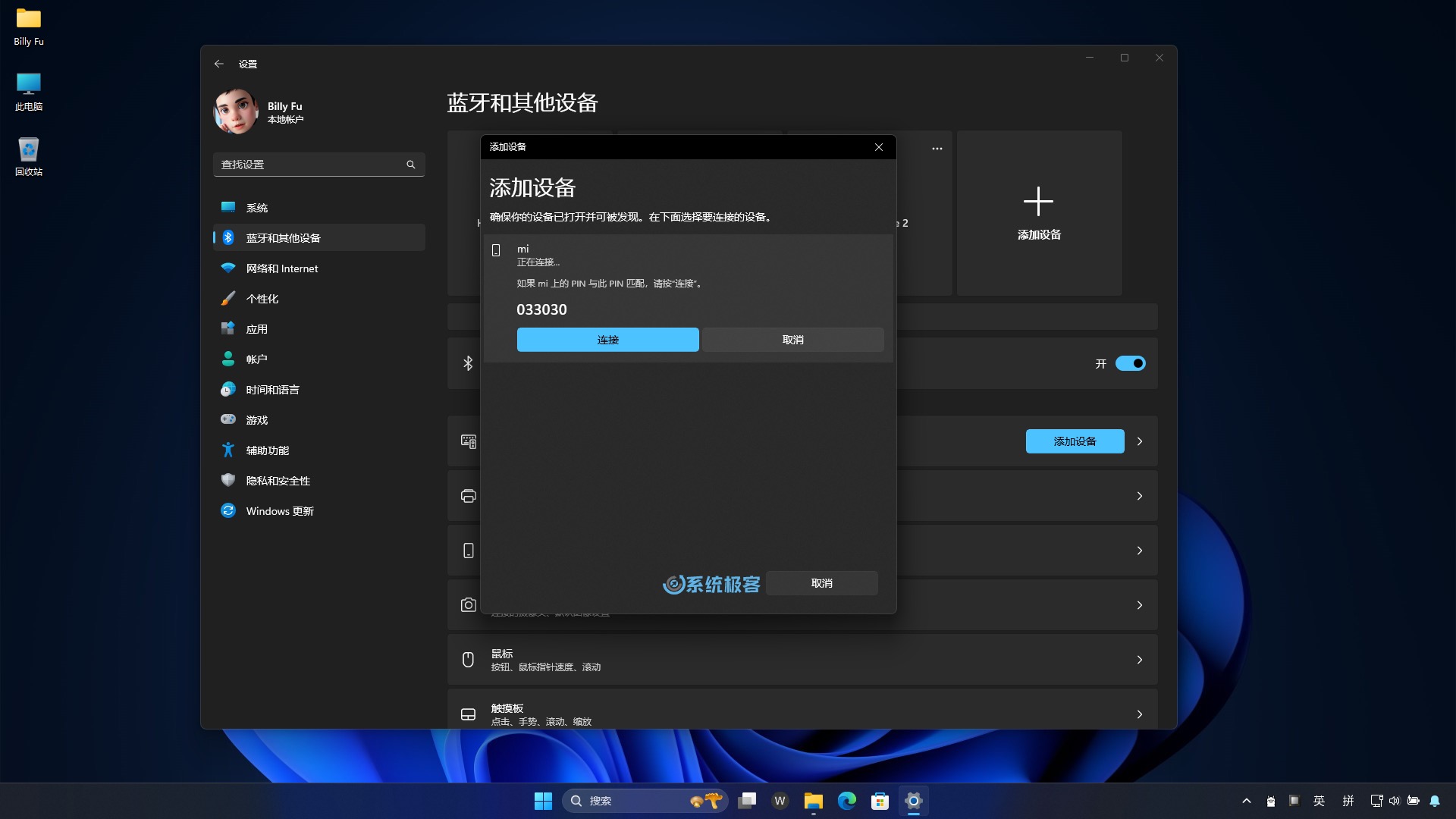
Task: Select 蓝牙和其他设备 in the sidebar
Action: (x=318, y=238)
